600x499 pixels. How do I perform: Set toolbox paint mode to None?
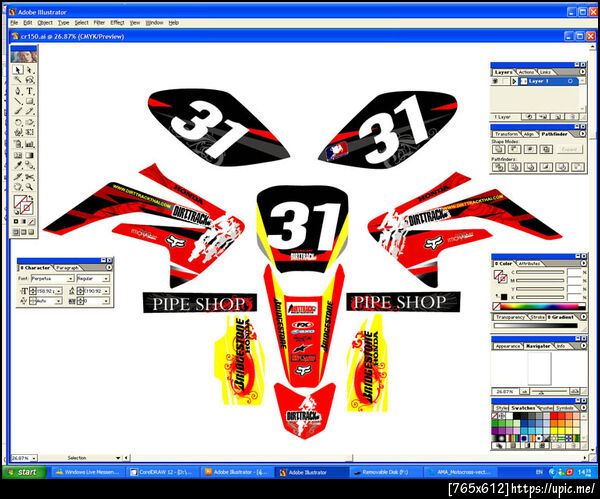[31, 222]
